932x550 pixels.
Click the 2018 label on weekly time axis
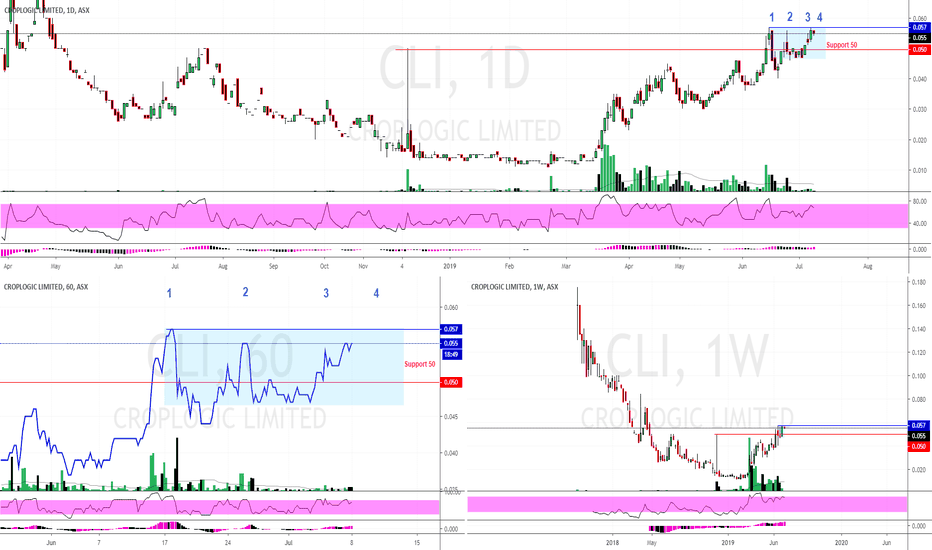click(x=613, y=542)
